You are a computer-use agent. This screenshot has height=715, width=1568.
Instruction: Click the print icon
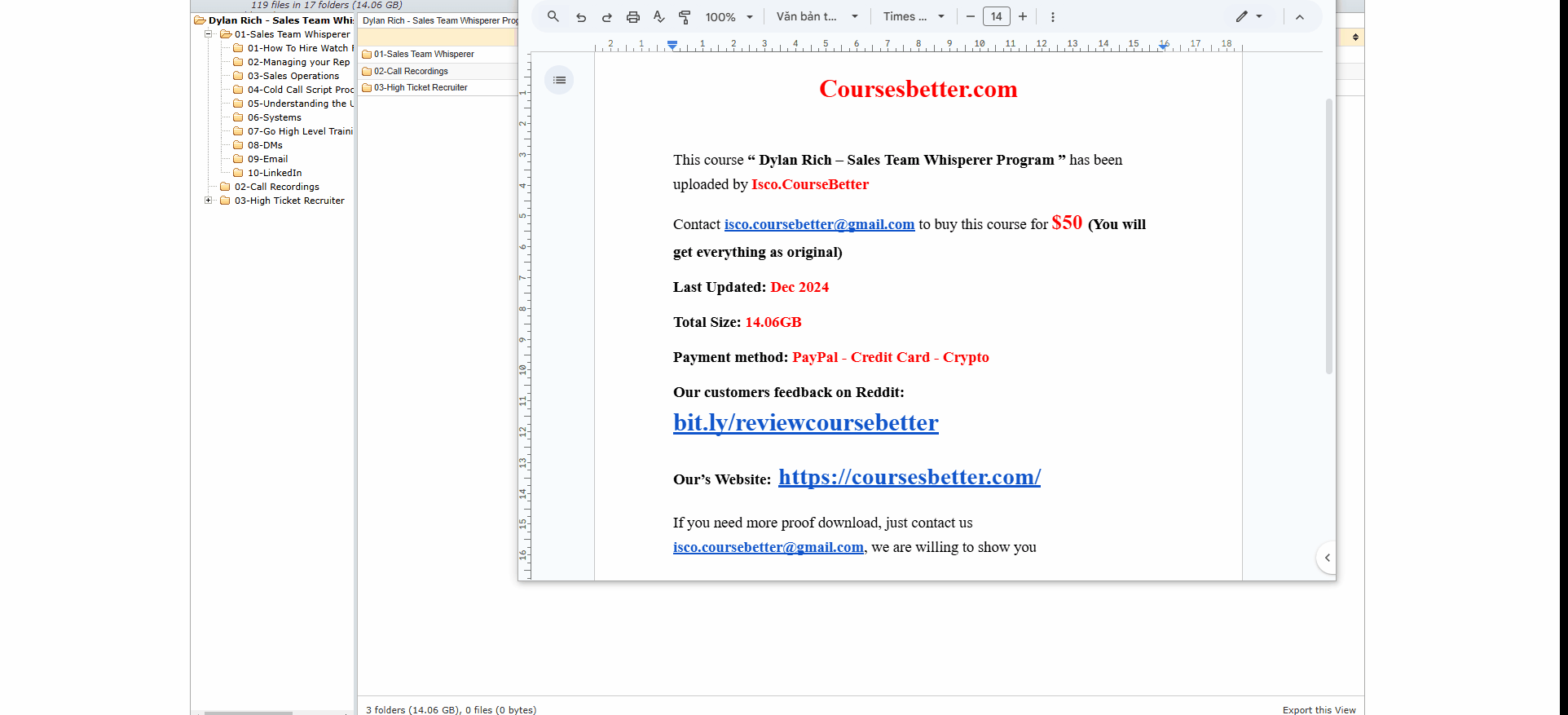point(633,17)
